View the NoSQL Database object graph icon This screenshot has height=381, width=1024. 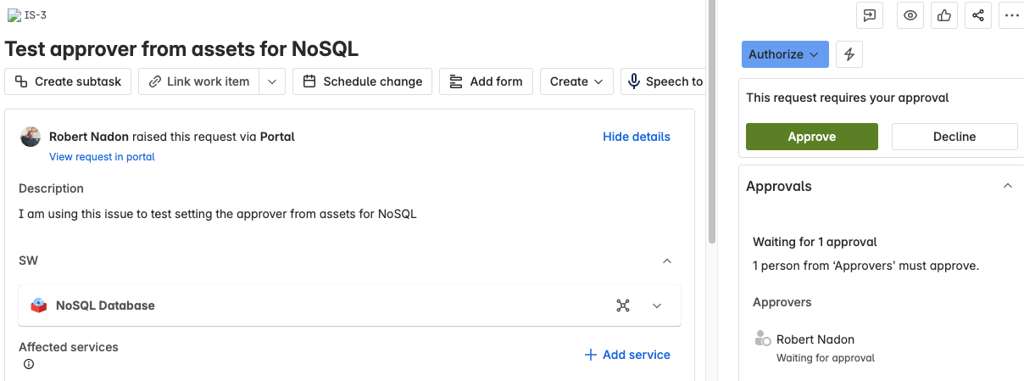623,305
